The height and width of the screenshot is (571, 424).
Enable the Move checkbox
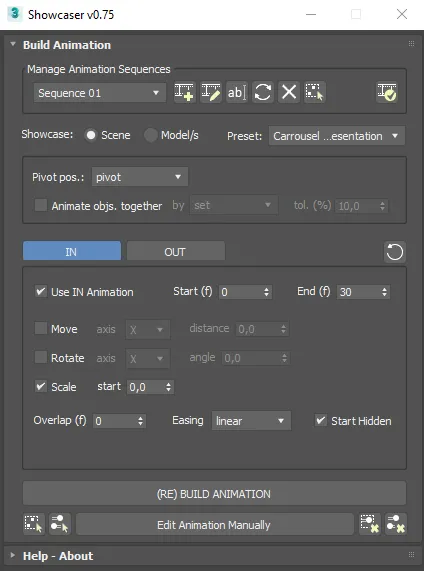[41, 328]
